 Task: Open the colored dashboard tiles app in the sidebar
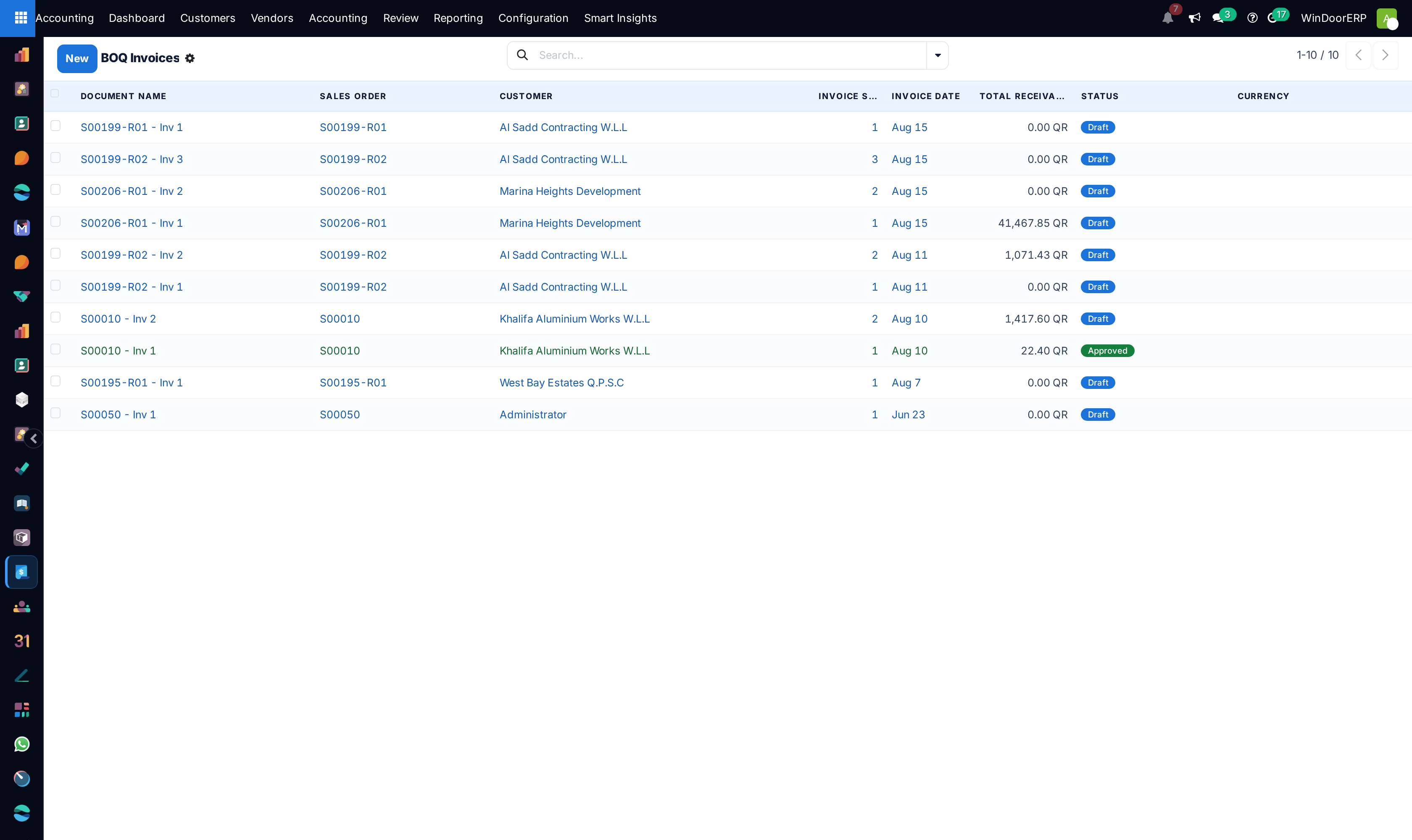21,710
